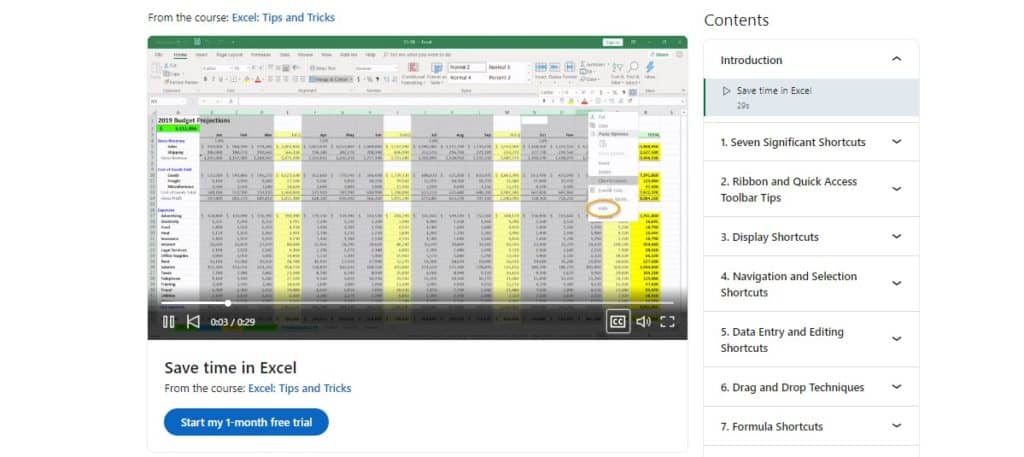This screenshot has height=457, width=1024.
Task: Start my 1-month free trial
Action: tap(246, 422)
